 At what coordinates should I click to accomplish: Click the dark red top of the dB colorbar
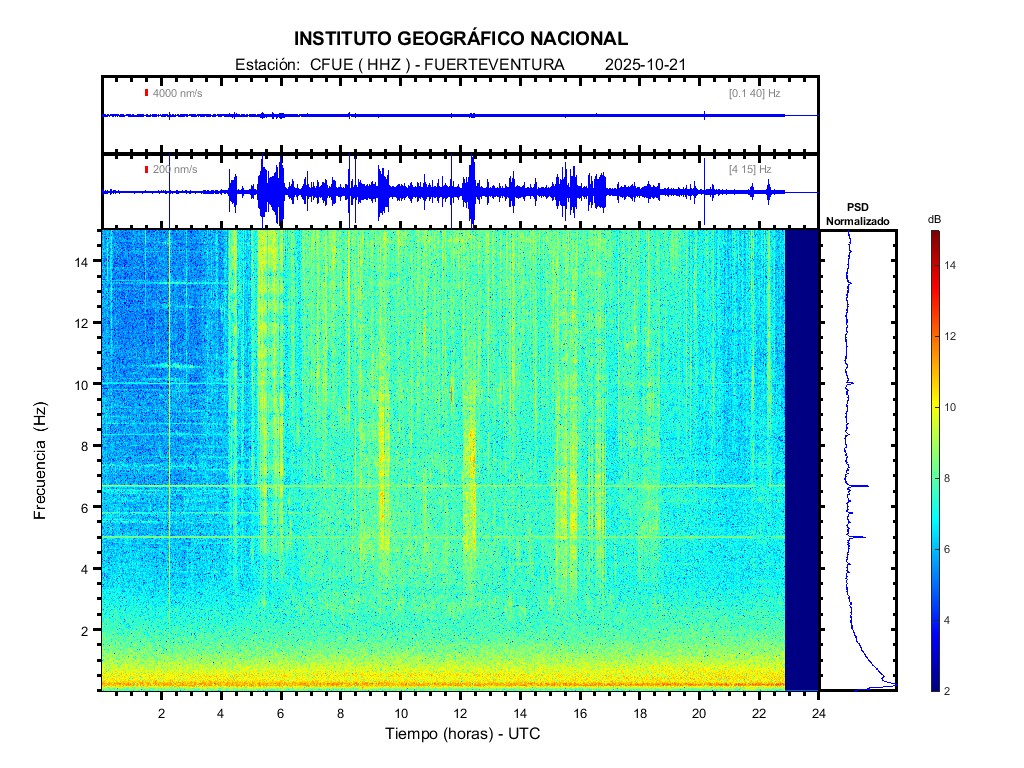(933, 236)
